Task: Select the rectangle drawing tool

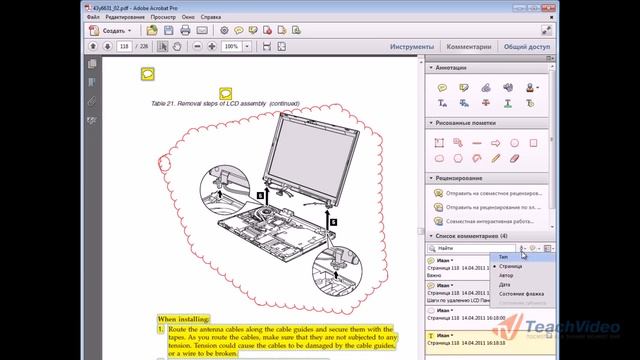Action: pyautogui.click(x=533, y=143)
